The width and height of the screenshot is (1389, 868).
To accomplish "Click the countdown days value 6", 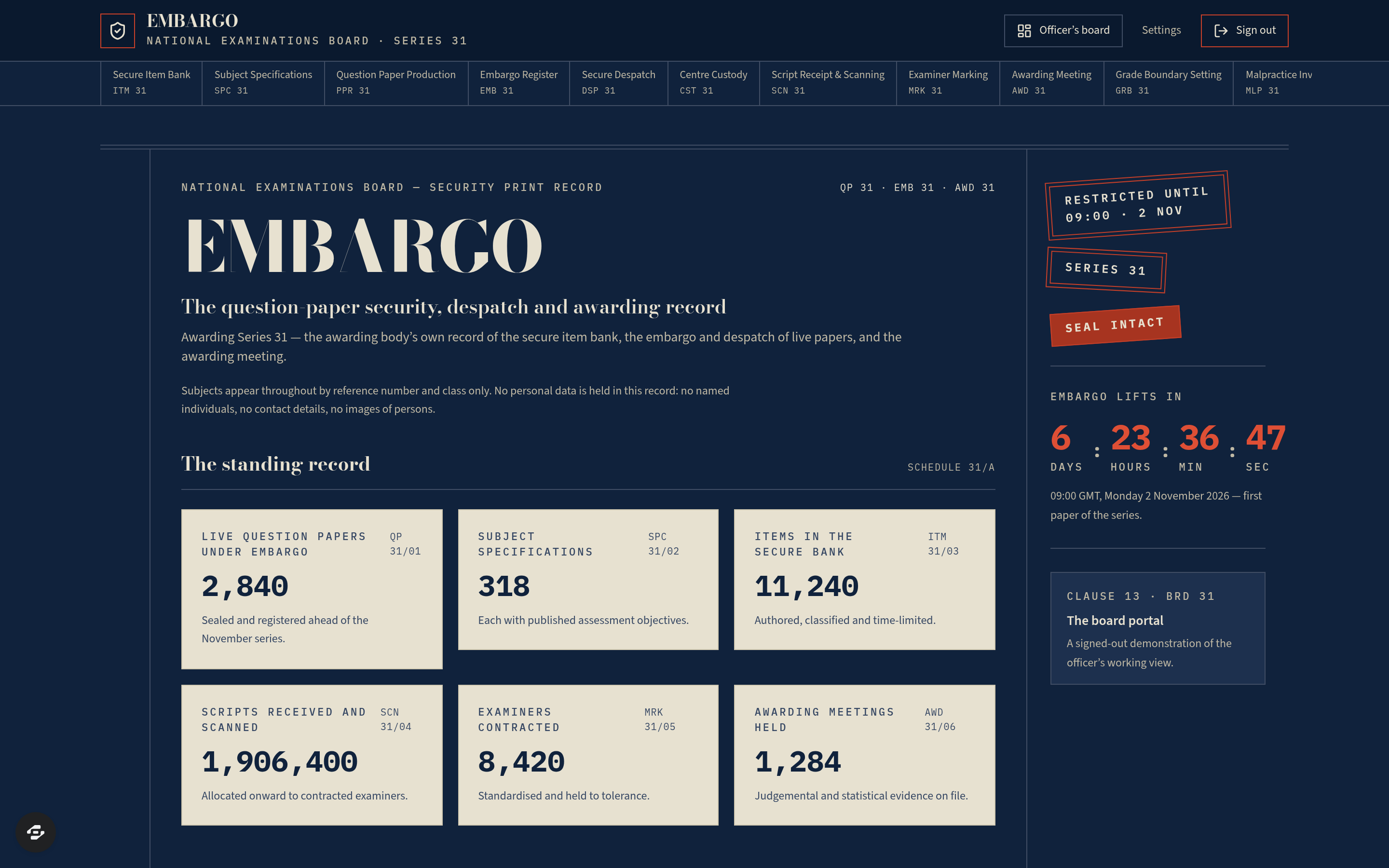I will coord(1061,438).
